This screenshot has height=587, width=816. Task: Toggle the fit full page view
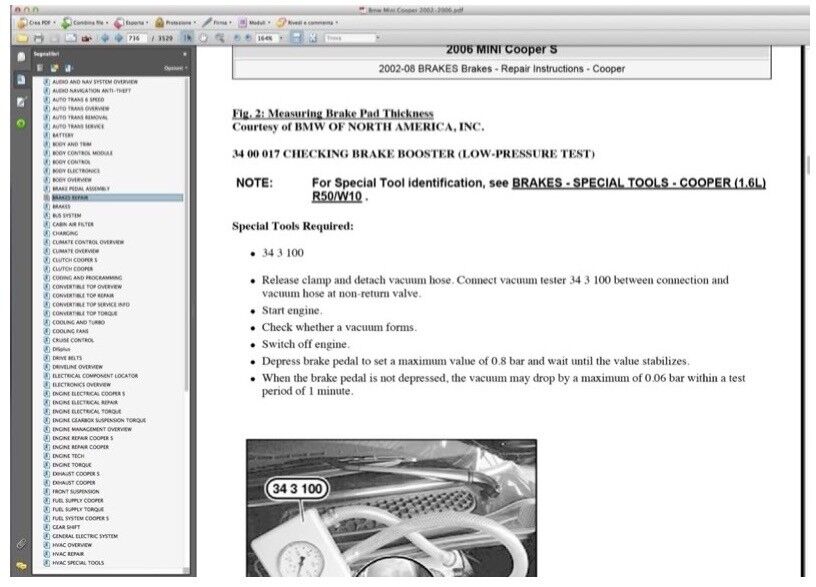(313, 38)
